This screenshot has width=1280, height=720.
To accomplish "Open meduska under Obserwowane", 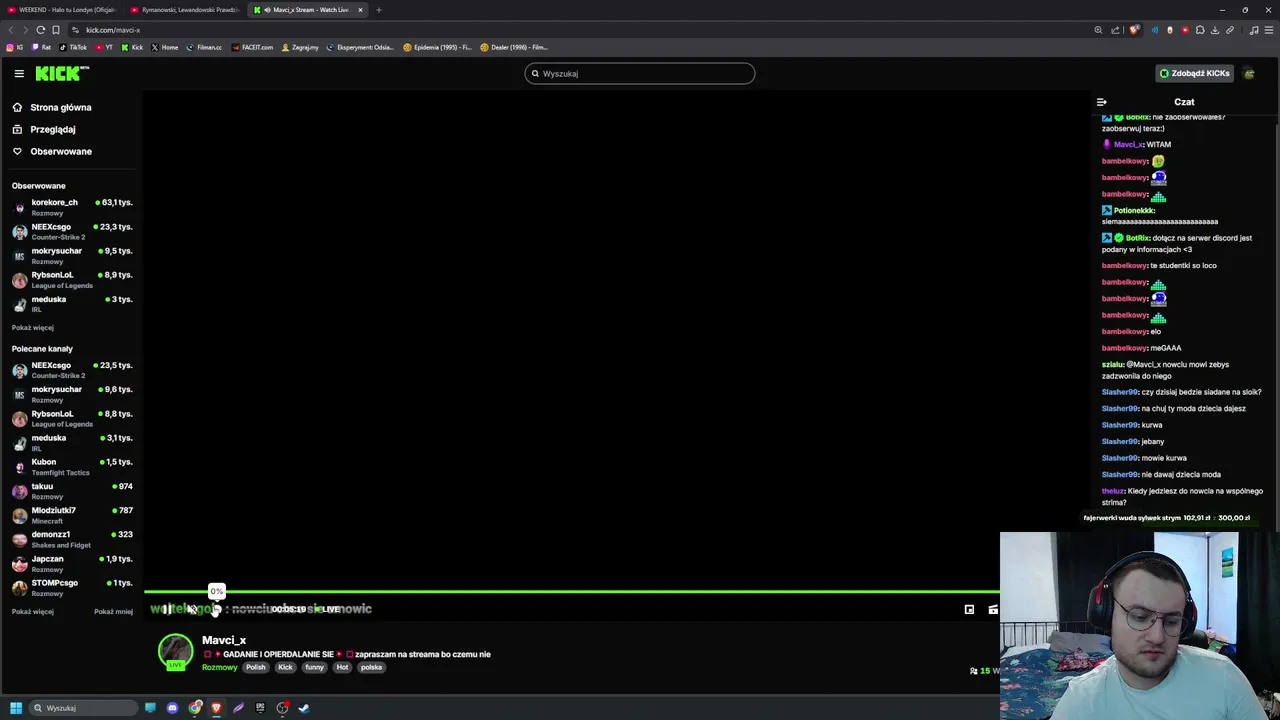I will pyautogui.click(x=72, y=304).
